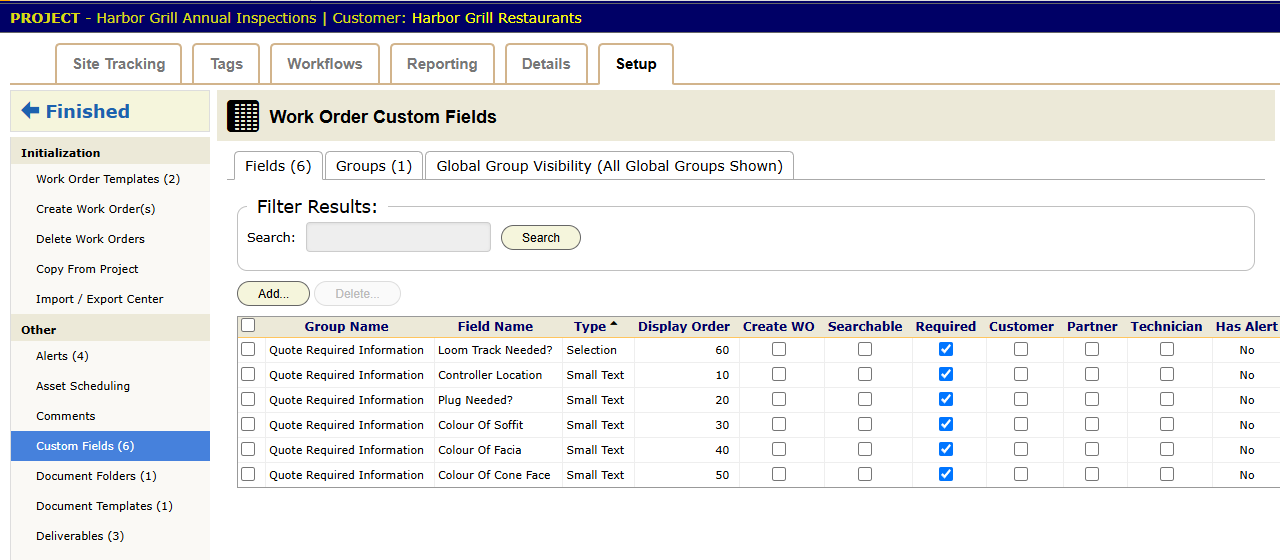Image resolution: width=1280 pixels, height=560 pixels.
Task: Check Create WO for Colour Of Cone Face
Action: (x=779, y=474)
